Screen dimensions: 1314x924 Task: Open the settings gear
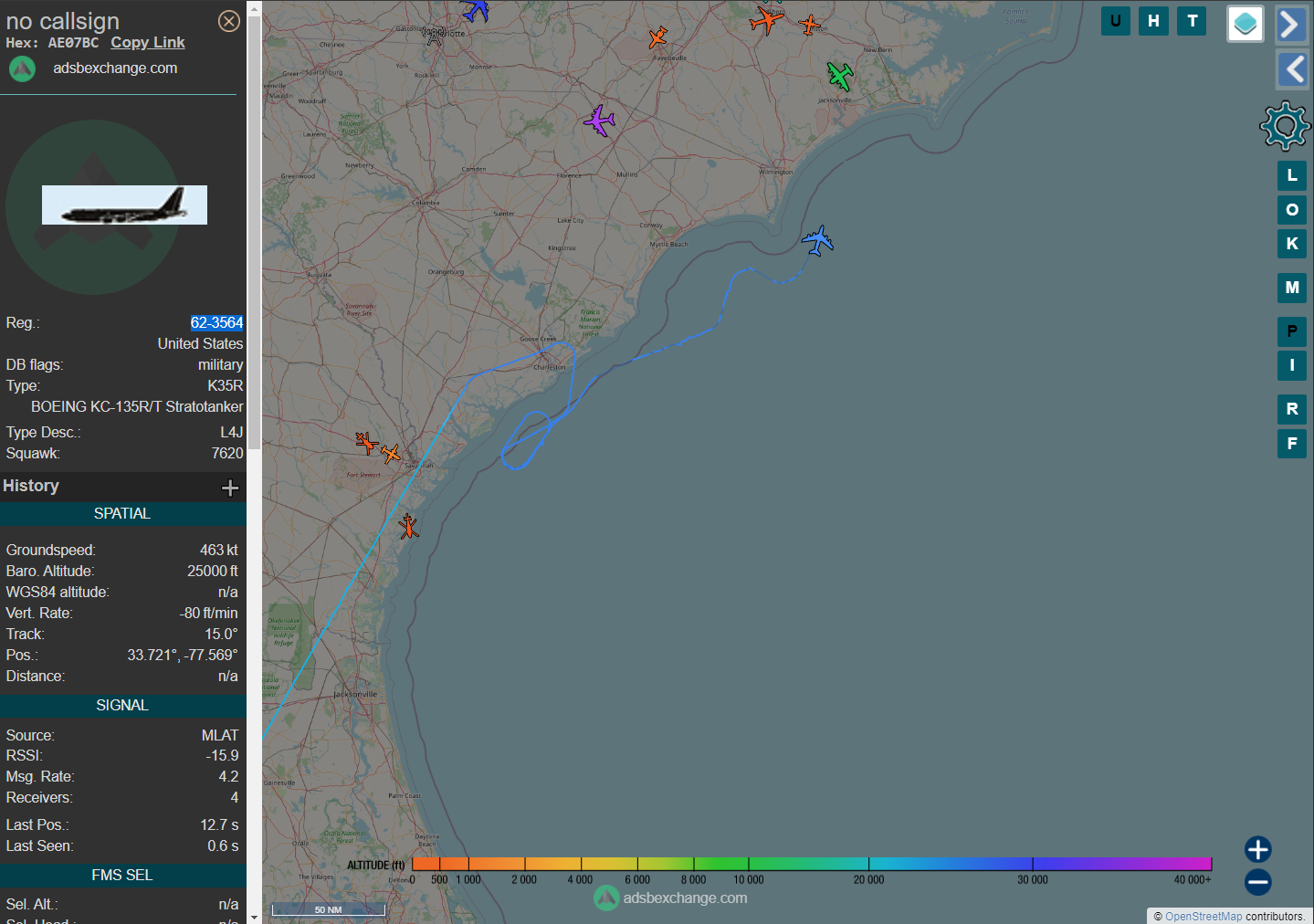(x=1286, y=125)
